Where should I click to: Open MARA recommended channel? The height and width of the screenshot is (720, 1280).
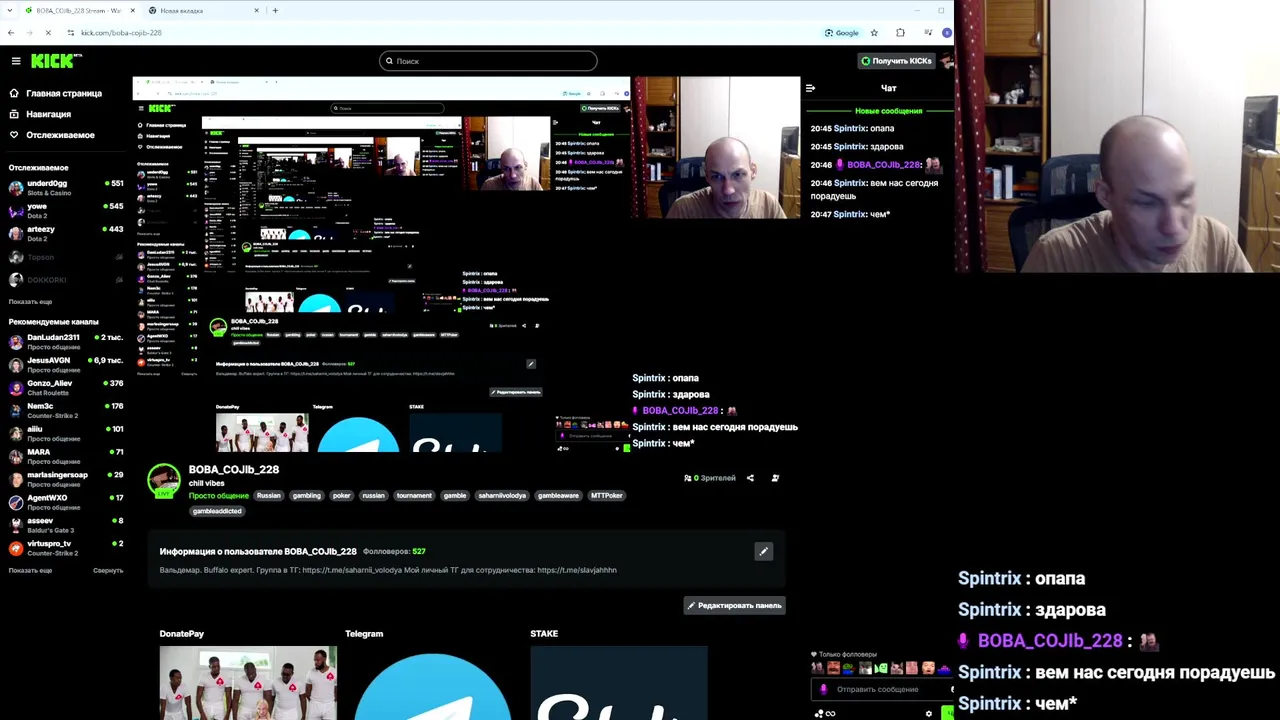point(65,456)
